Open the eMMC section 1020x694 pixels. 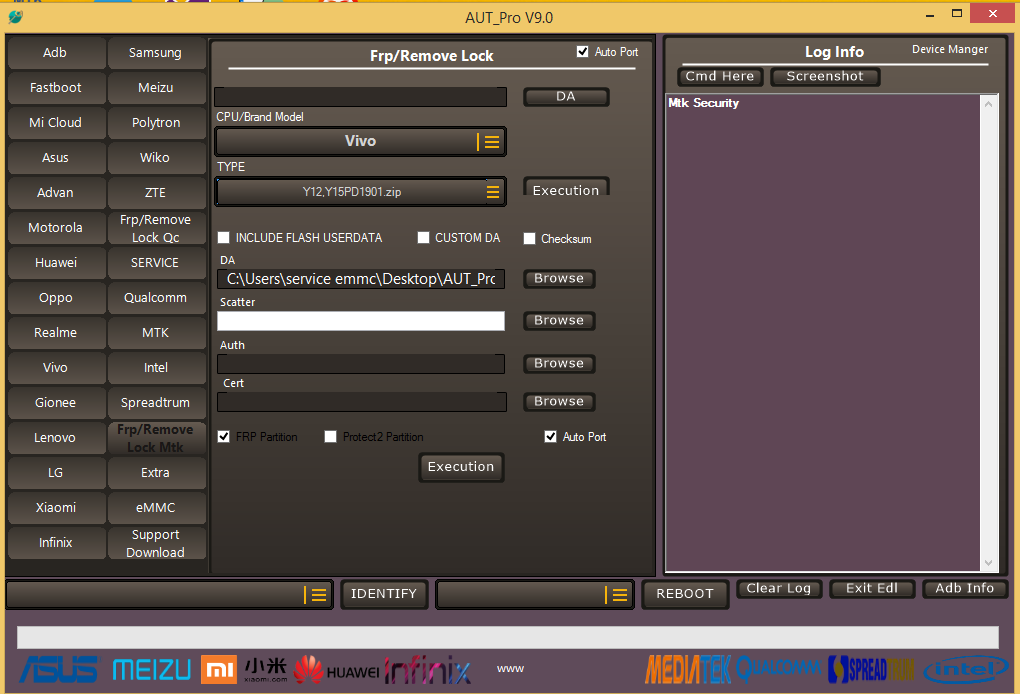click(155, 508)
